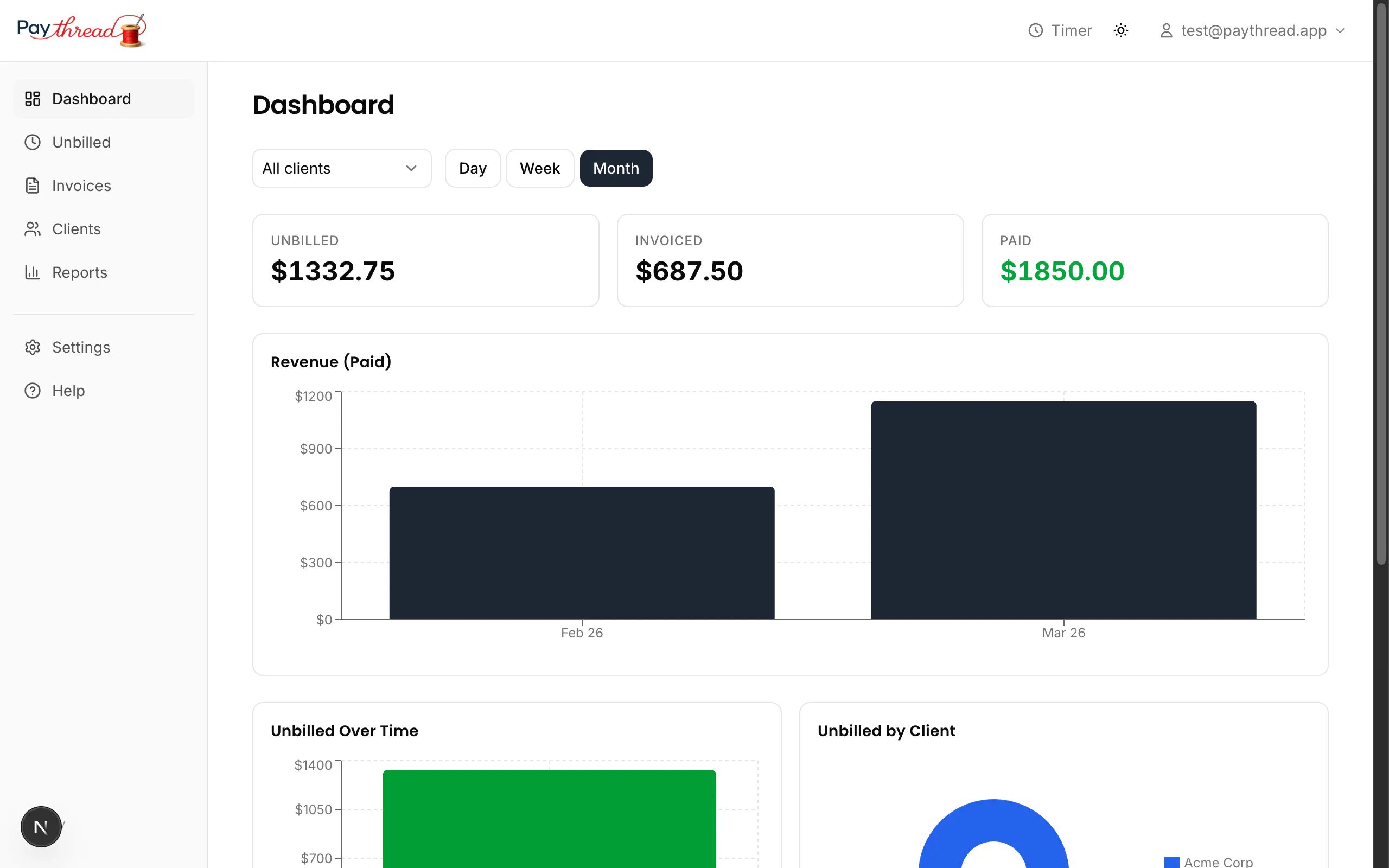Click the Paid $1850.00 summary card

click(1155, 260)
